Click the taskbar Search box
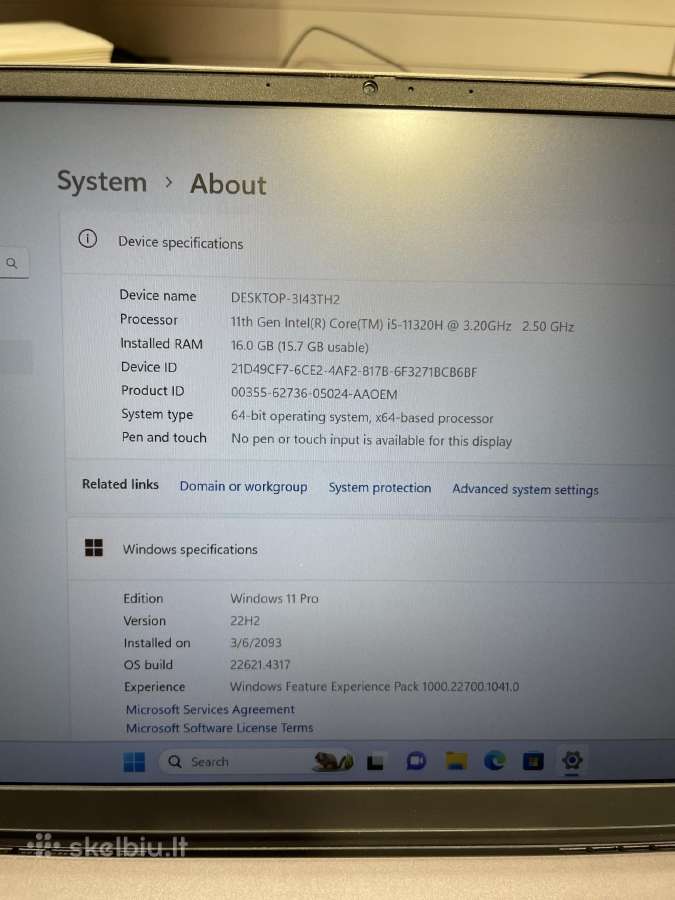675x900 pixels. pyautogui.click(x=257, y=762)
